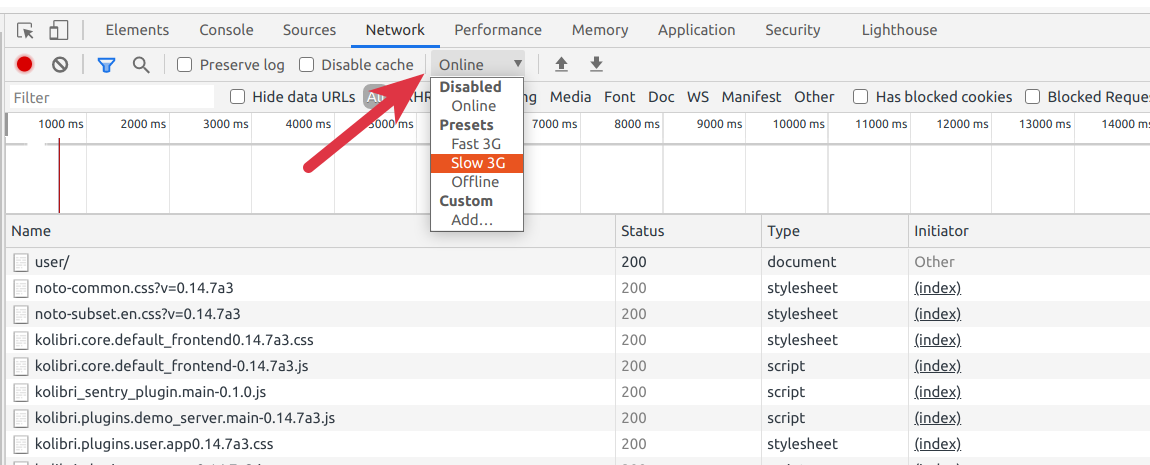This screenshot has height=465, width=1150.
Task: Choose Offline from throttling list
Action: (475, 182)
